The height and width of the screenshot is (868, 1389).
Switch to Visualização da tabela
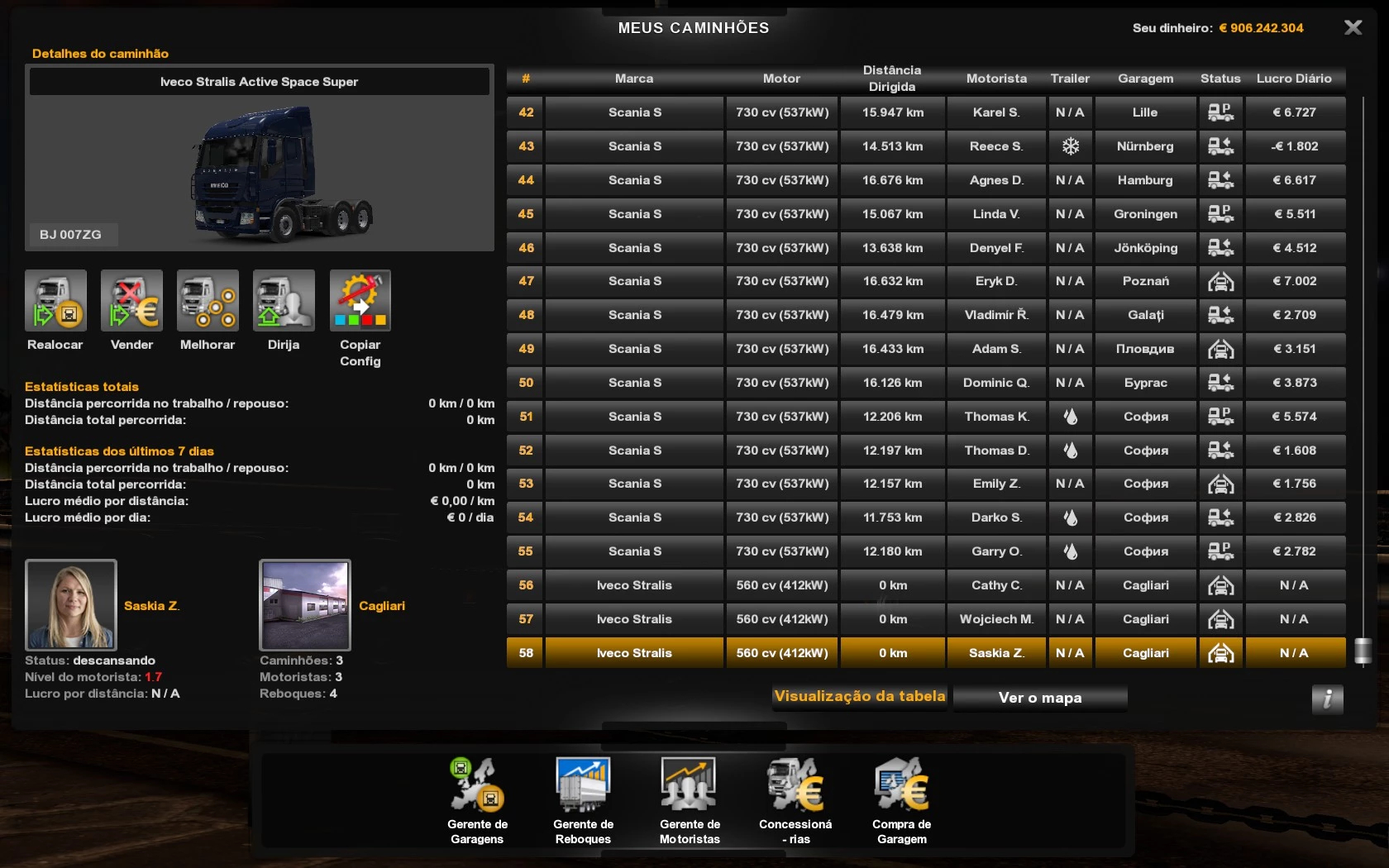(860, 697)
